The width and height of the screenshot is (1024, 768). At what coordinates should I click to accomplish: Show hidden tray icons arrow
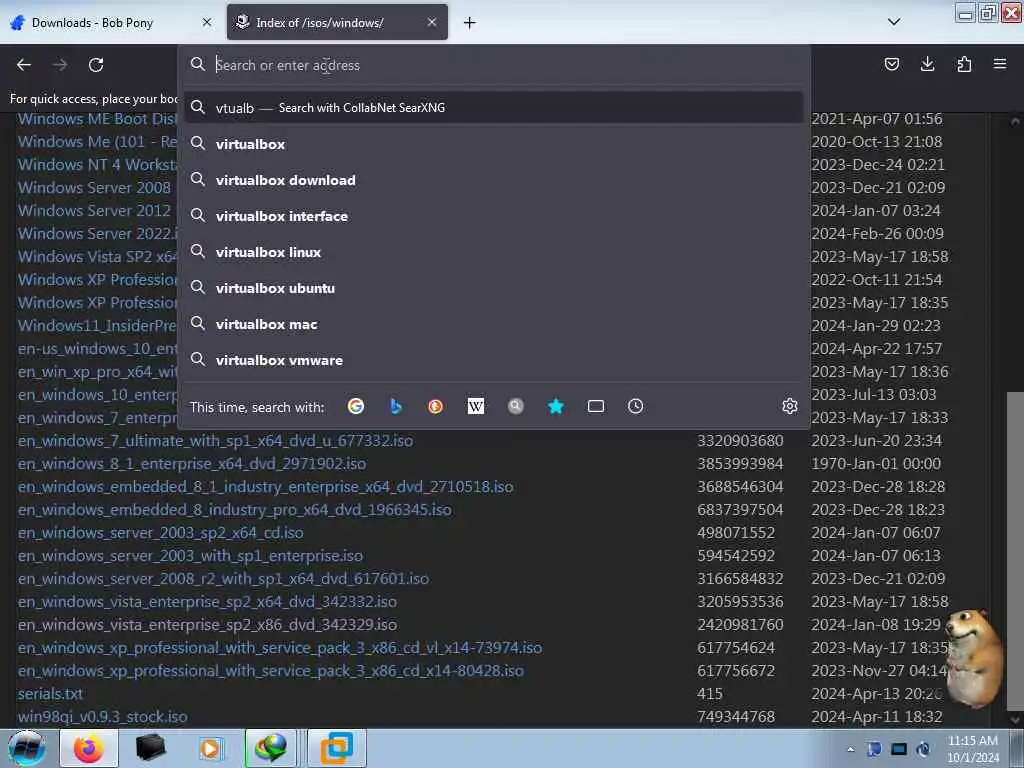[850, 749]
